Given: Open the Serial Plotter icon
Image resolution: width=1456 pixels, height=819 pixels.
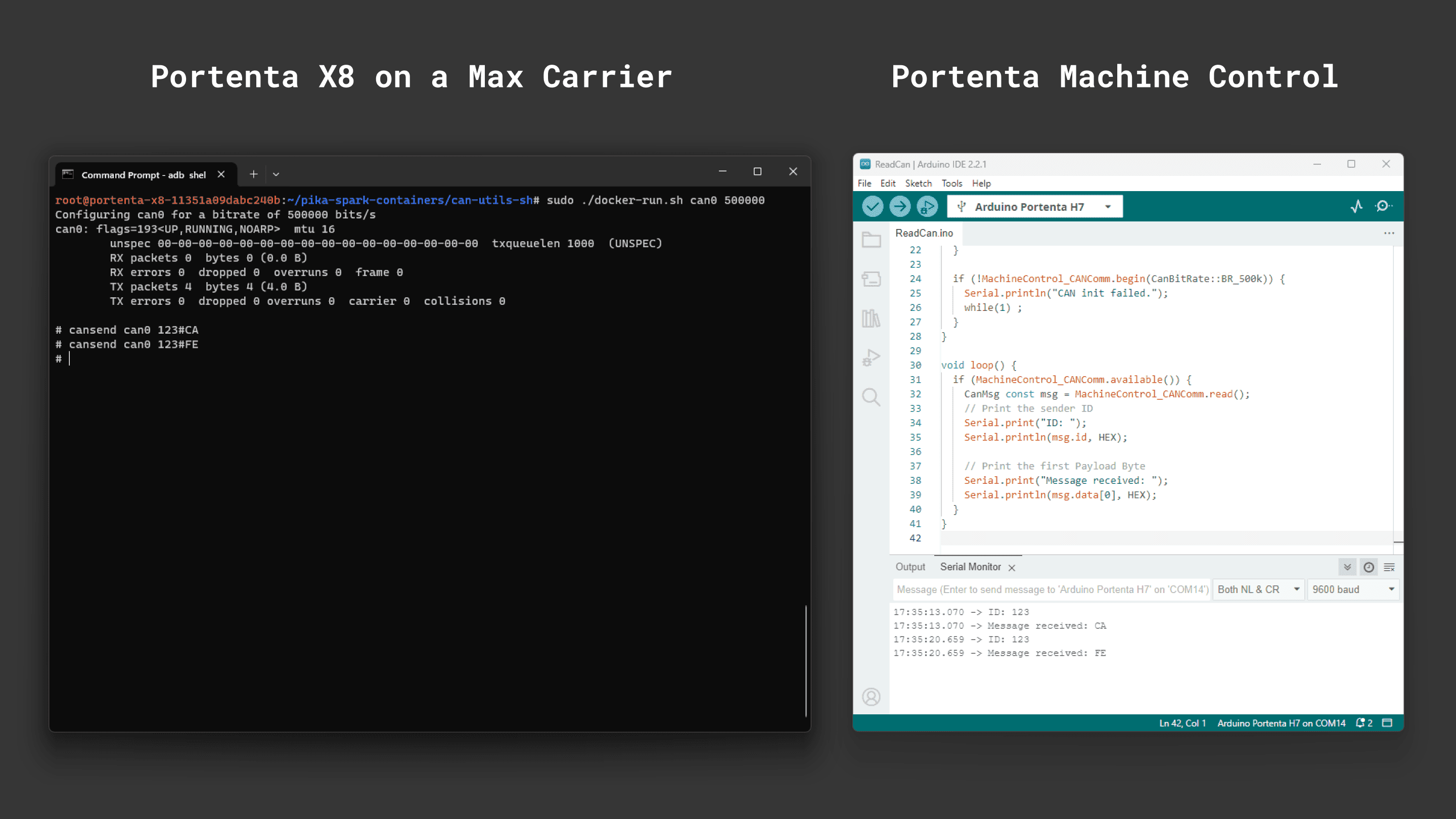Looking at the screenshot, I should pos(1356,206).
